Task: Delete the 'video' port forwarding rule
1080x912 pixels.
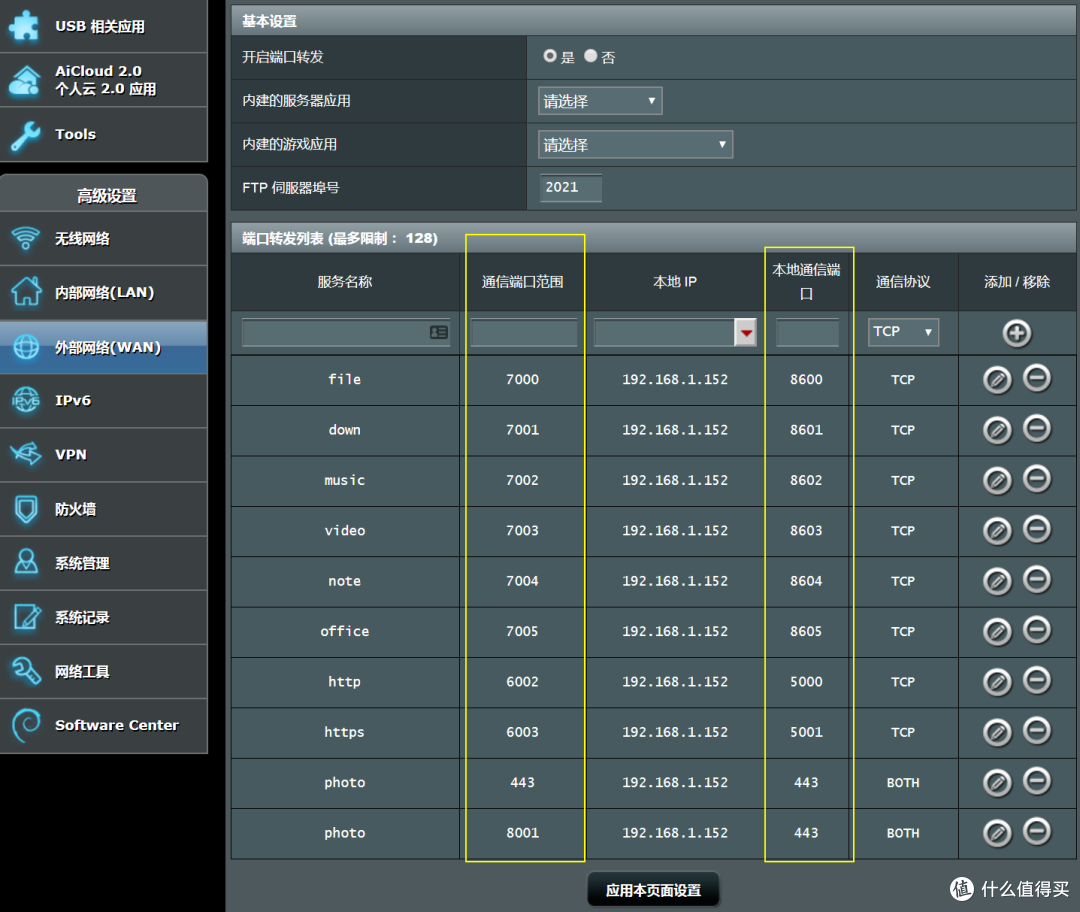Action: pyautogui.click(x=1037, y=529)
